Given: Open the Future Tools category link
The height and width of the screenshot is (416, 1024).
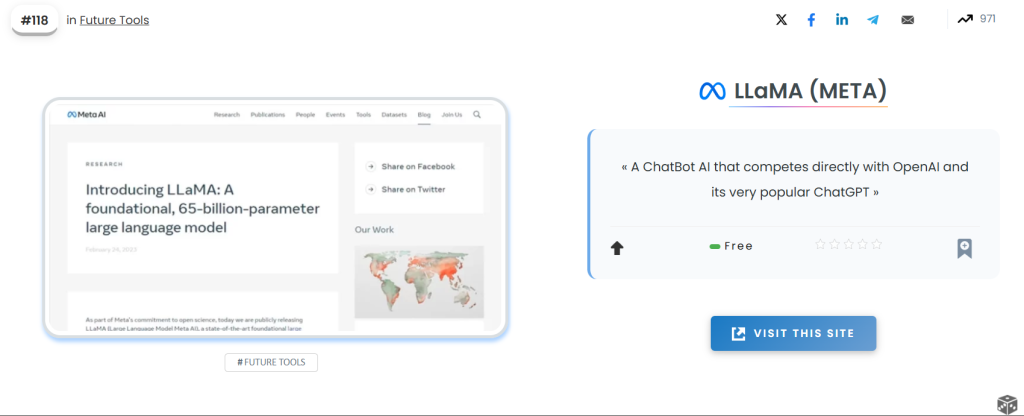Looking at the screenshot, I should point(114,20).
